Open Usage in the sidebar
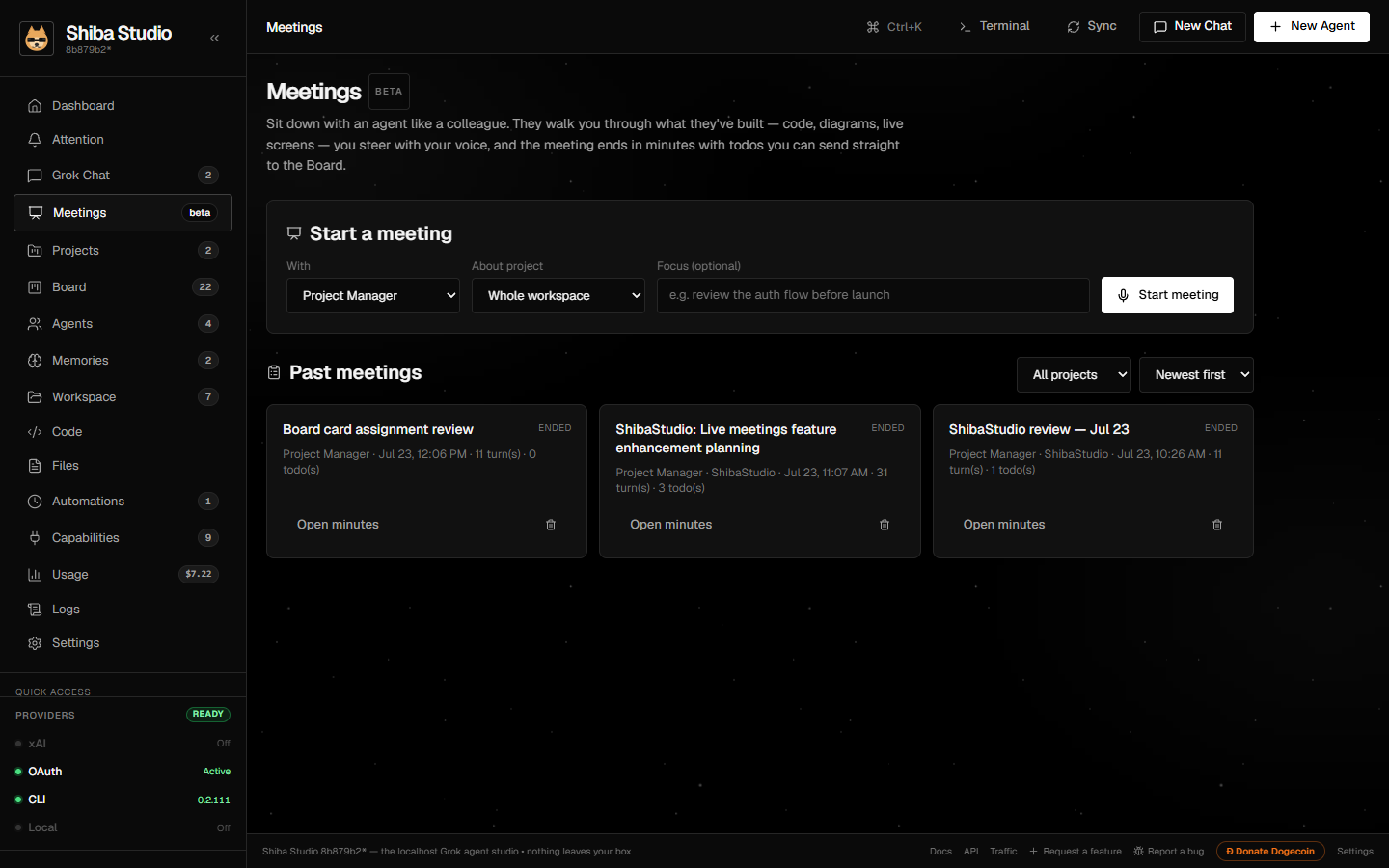The height and width of the screenshot is (868, 1389). coord(123,575)
